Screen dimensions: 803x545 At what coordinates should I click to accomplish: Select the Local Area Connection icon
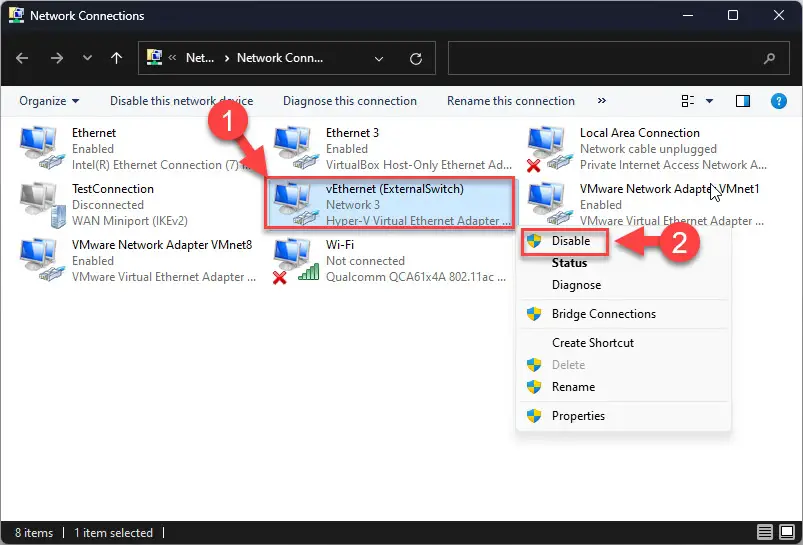[x=550, y=149]
